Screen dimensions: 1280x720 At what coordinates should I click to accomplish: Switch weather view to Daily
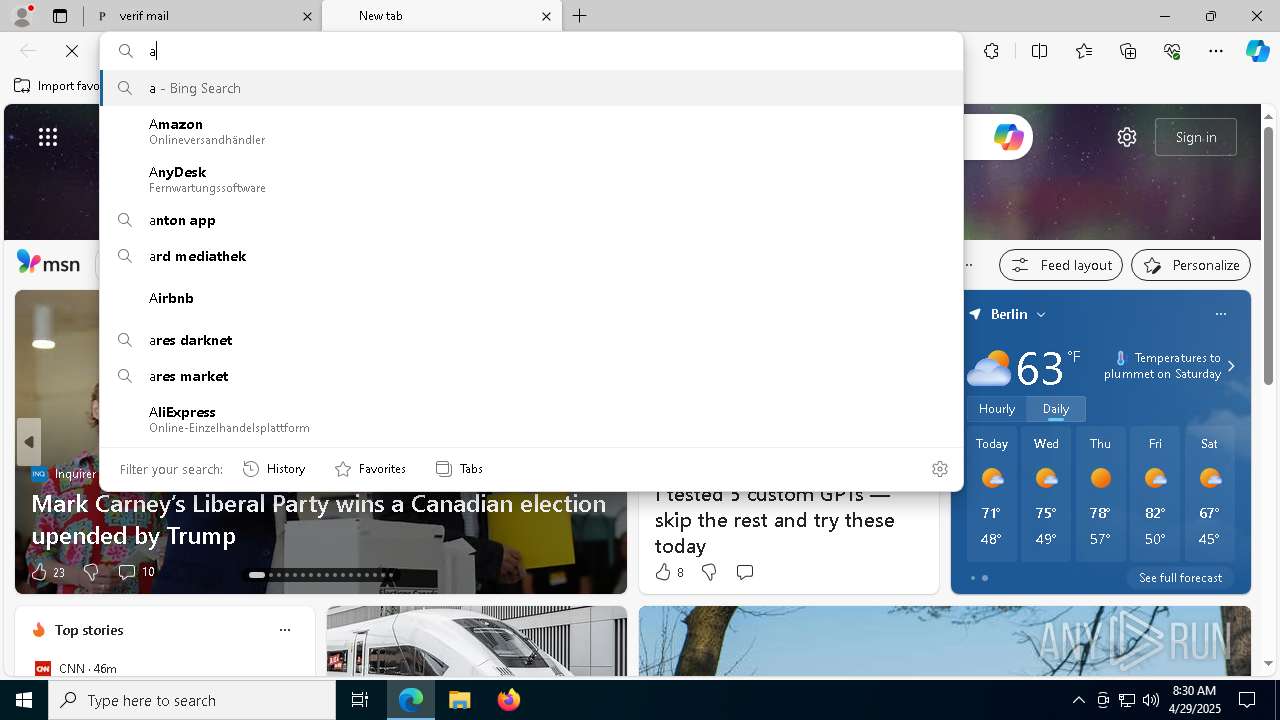coord(1056,409)
